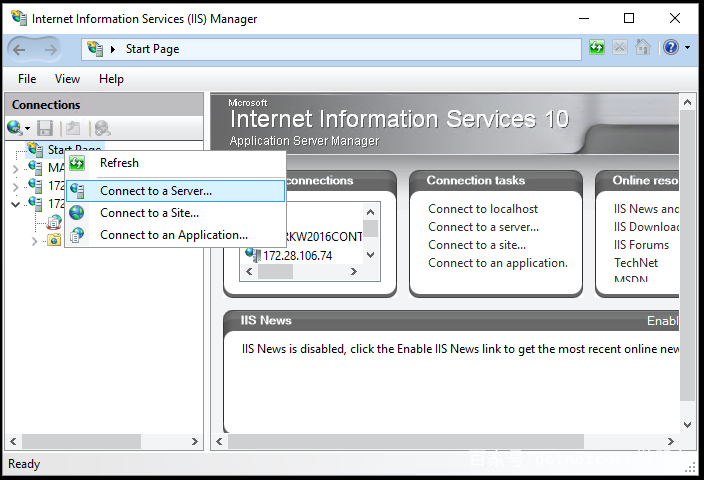This screenshot has height=480, width=704.
Task: Click the Start Page address field
Action: point(331,49)
